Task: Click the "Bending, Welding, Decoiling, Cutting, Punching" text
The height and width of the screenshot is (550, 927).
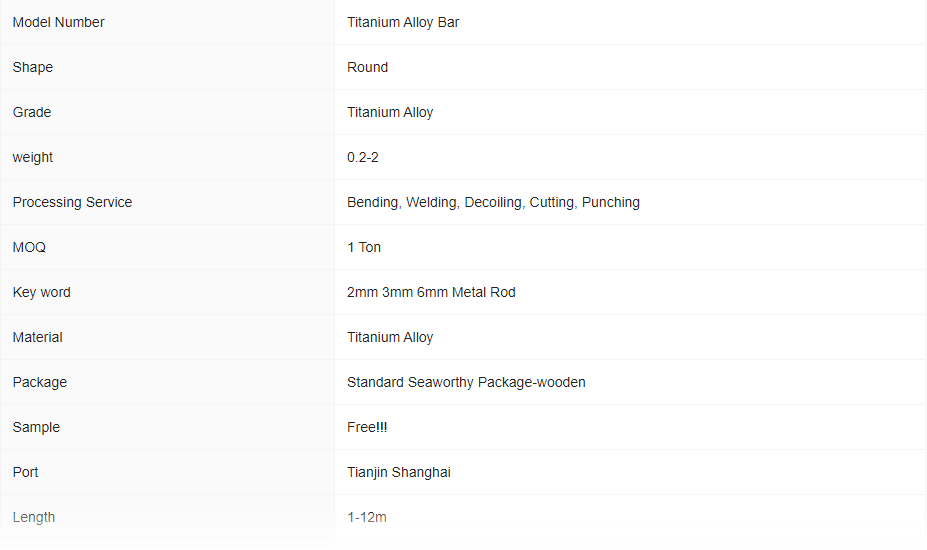Action: point(493,202)
